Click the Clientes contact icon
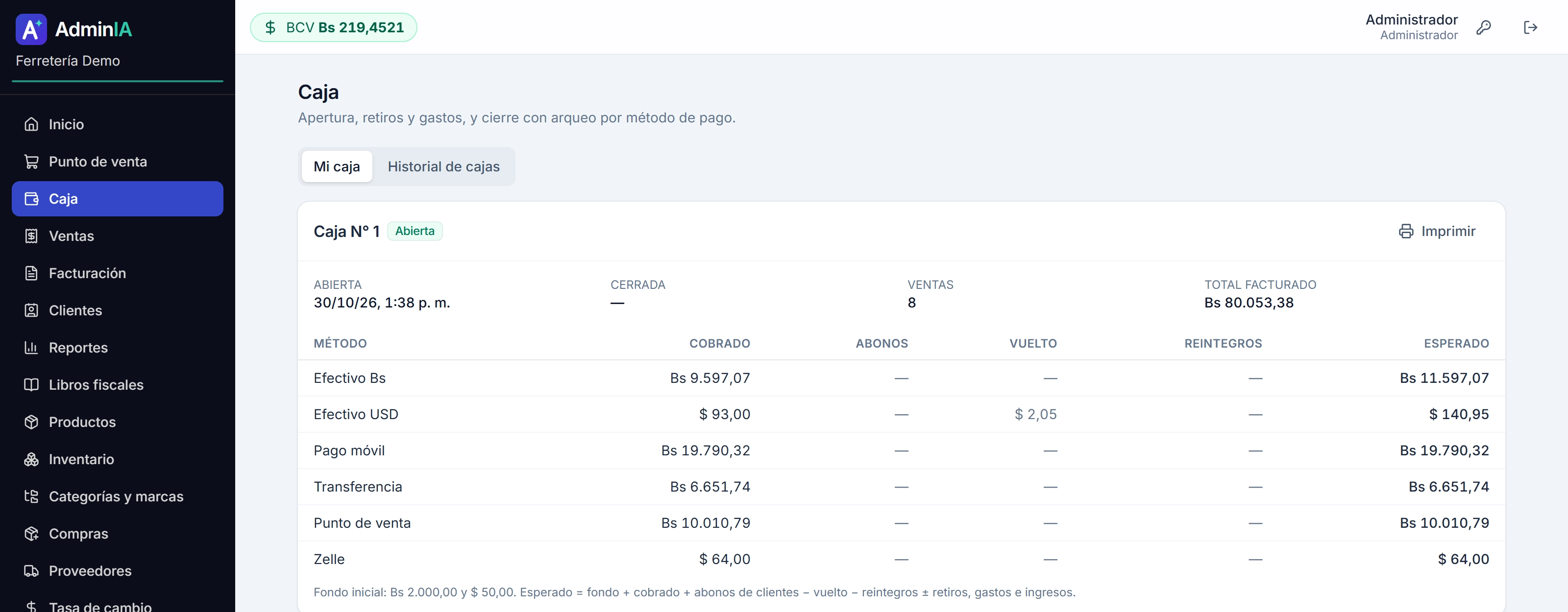Screen dimensions: 1568x612 [31, 310]
